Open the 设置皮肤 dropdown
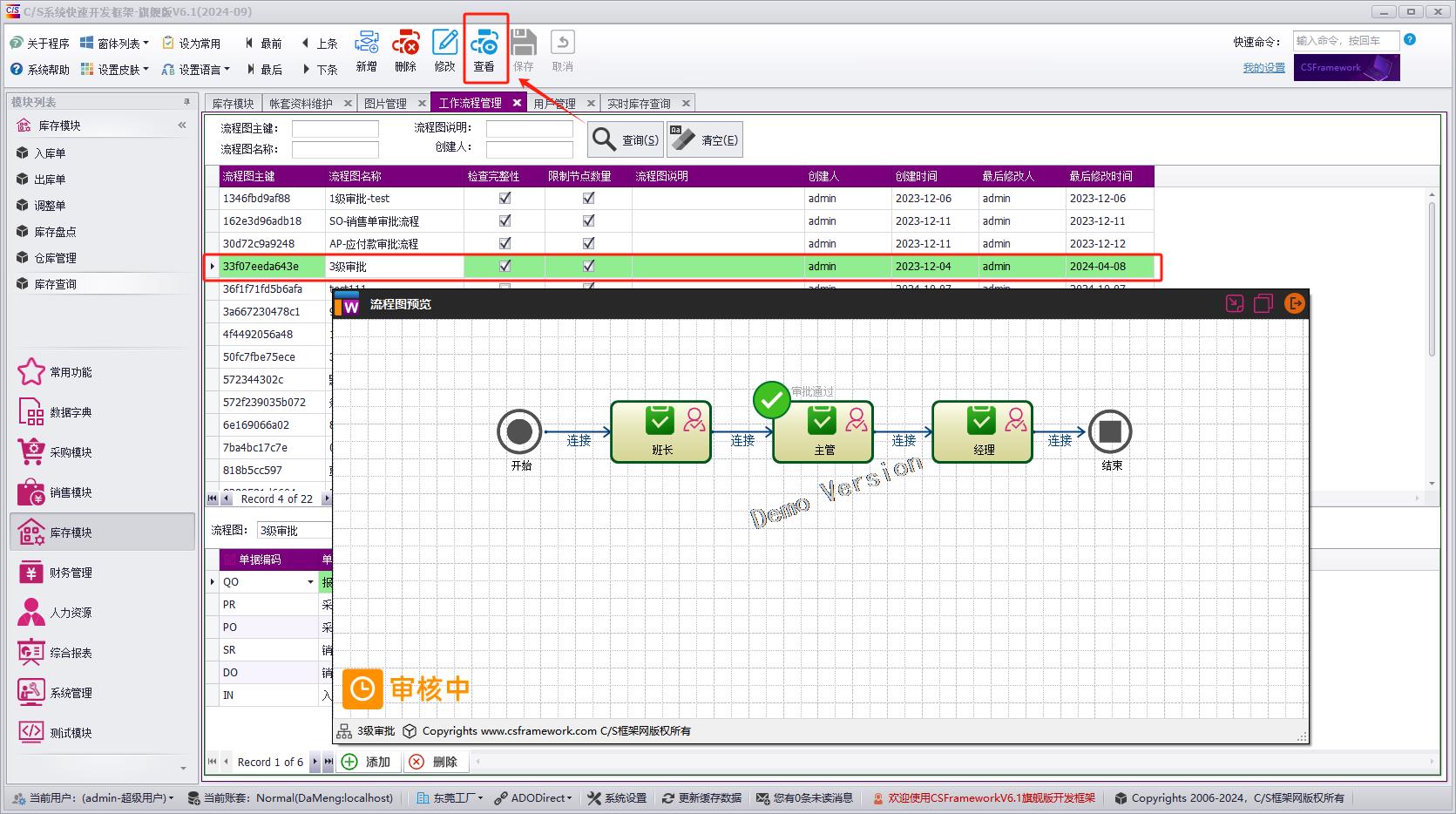 tap(115, 69)
